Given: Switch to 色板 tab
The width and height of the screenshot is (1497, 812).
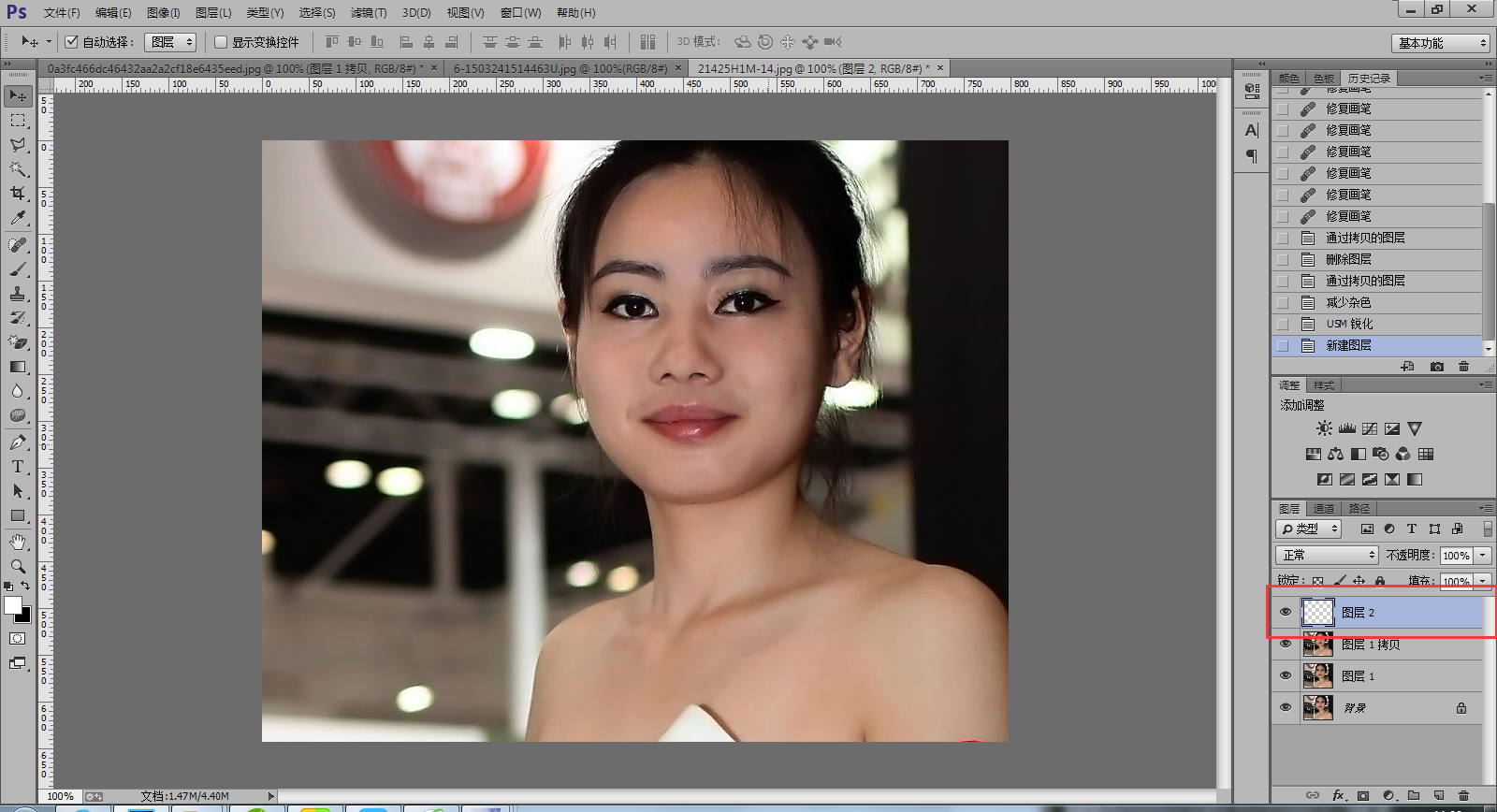Looking at the screenshot, I should [1323, 79].
